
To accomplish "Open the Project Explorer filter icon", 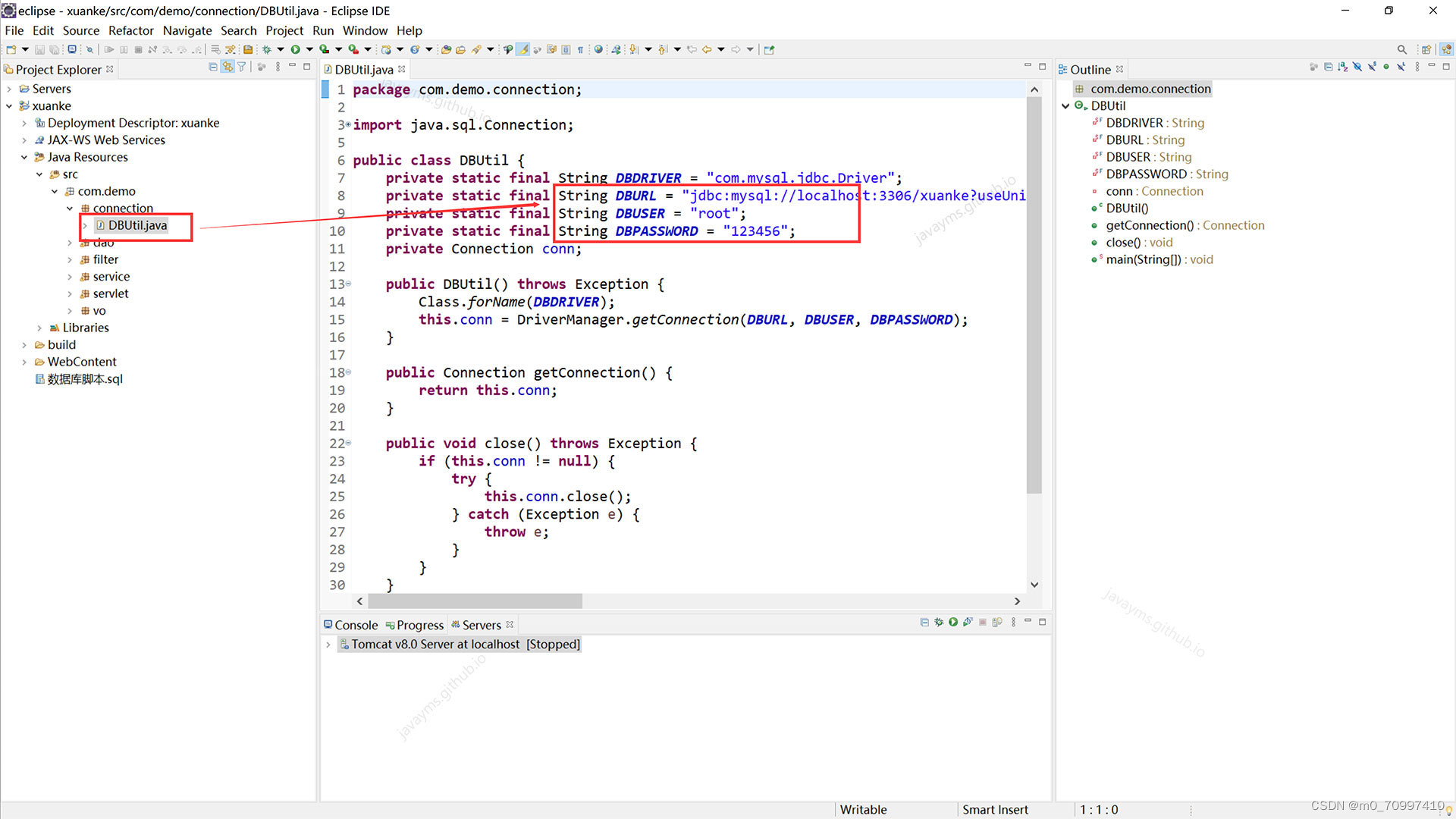I will tap(242, 67).
